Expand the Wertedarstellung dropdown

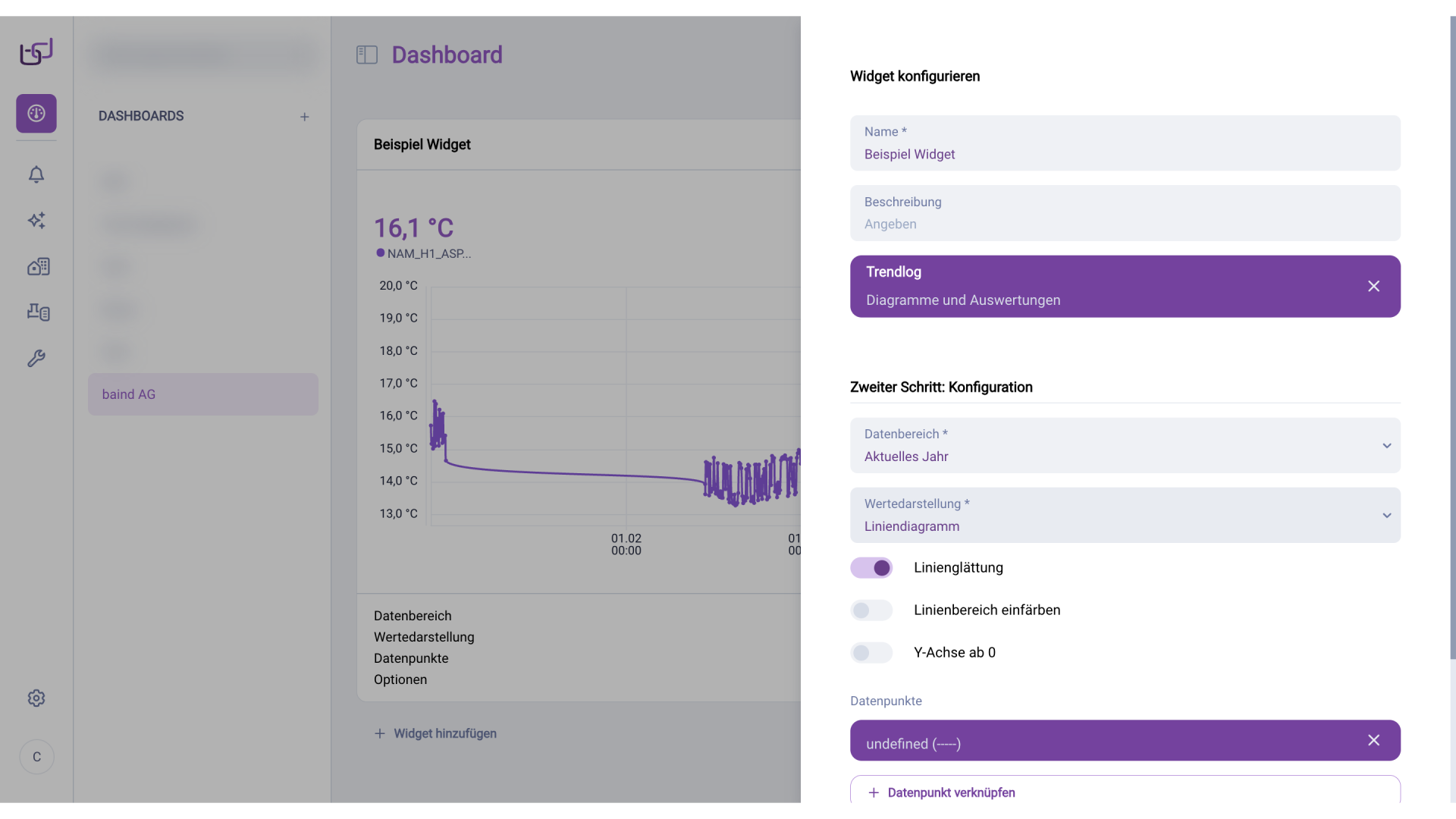coord(1125,516)
